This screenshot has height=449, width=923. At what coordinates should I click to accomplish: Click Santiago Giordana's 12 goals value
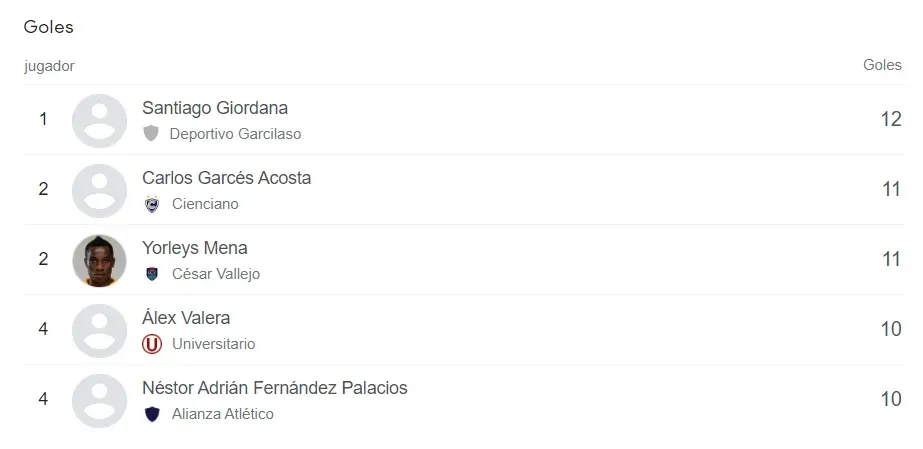tap(891, 120)
